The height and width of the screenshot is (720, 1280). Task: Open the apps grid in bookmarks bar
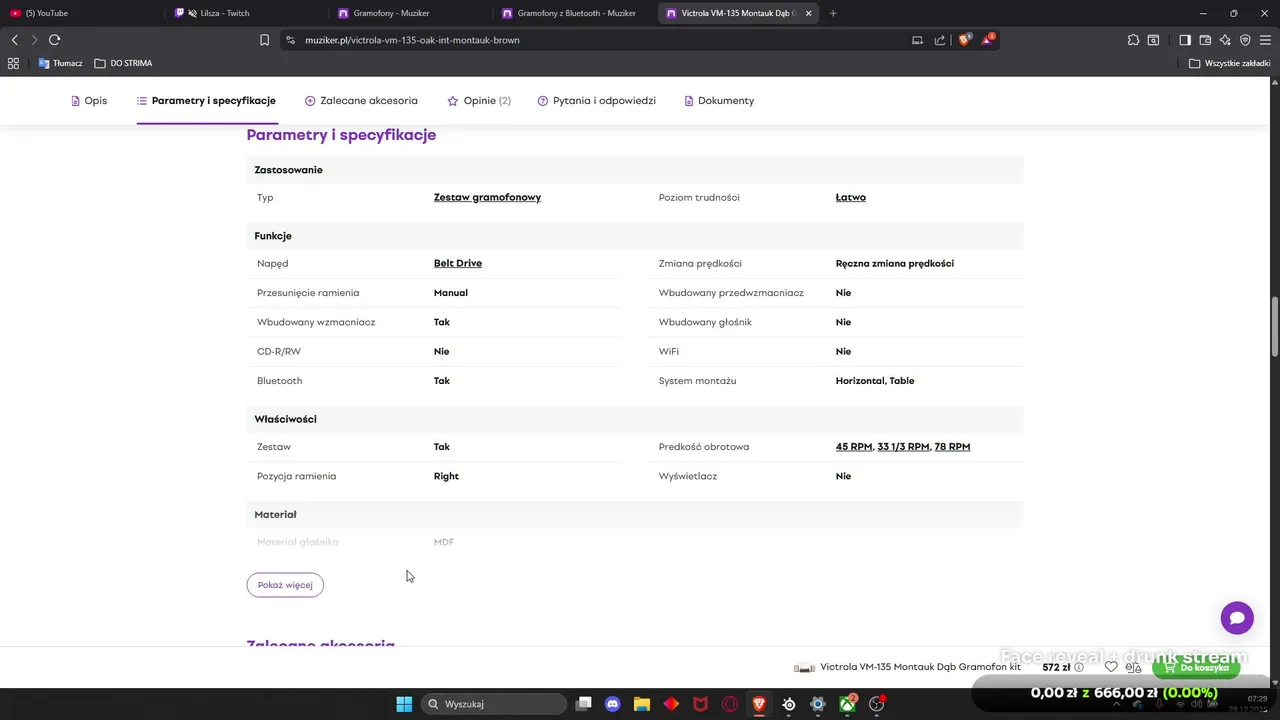(13, 63)
